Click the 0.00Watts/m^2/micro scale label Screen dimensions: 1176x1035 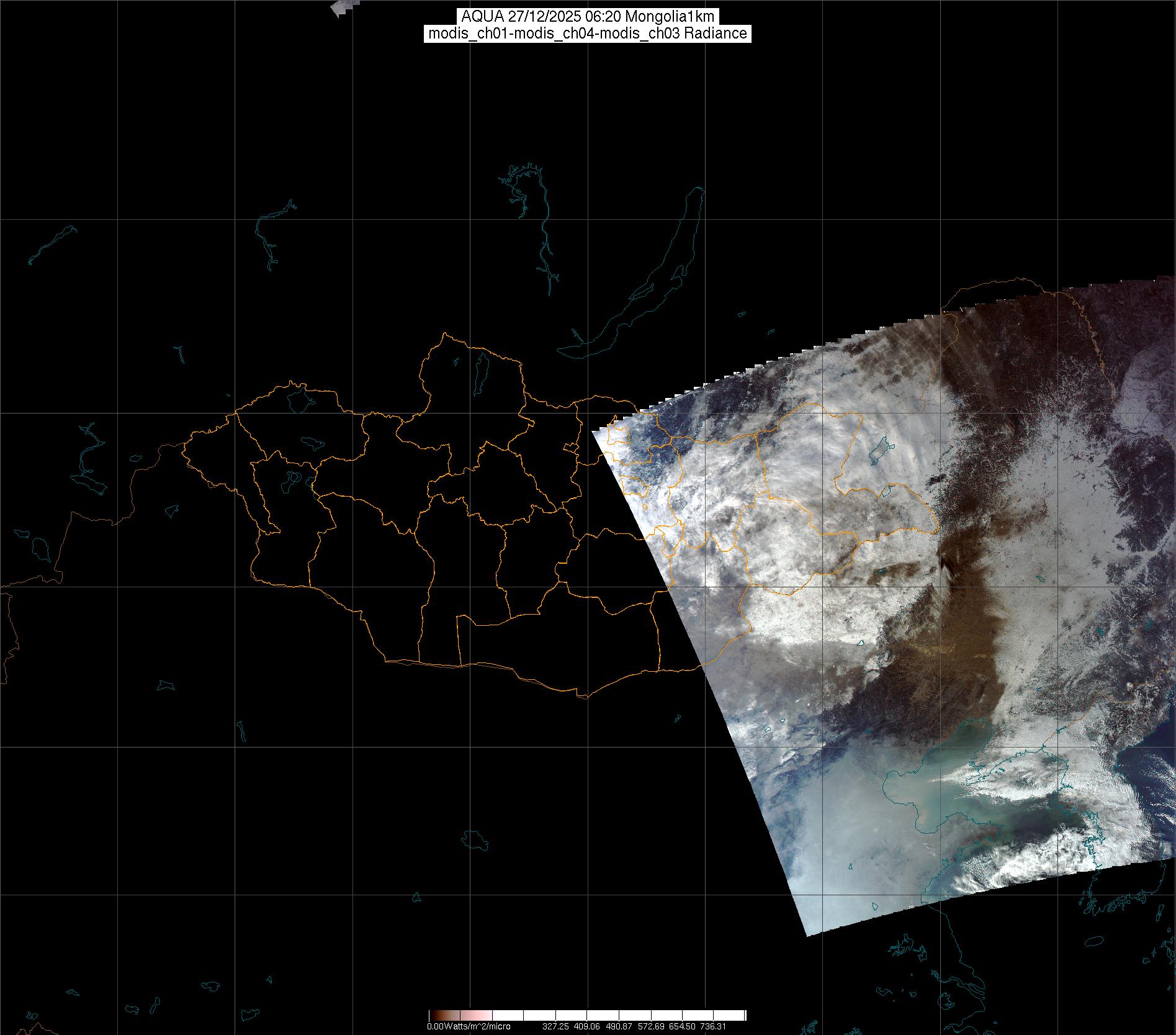tap(468, 1027)
